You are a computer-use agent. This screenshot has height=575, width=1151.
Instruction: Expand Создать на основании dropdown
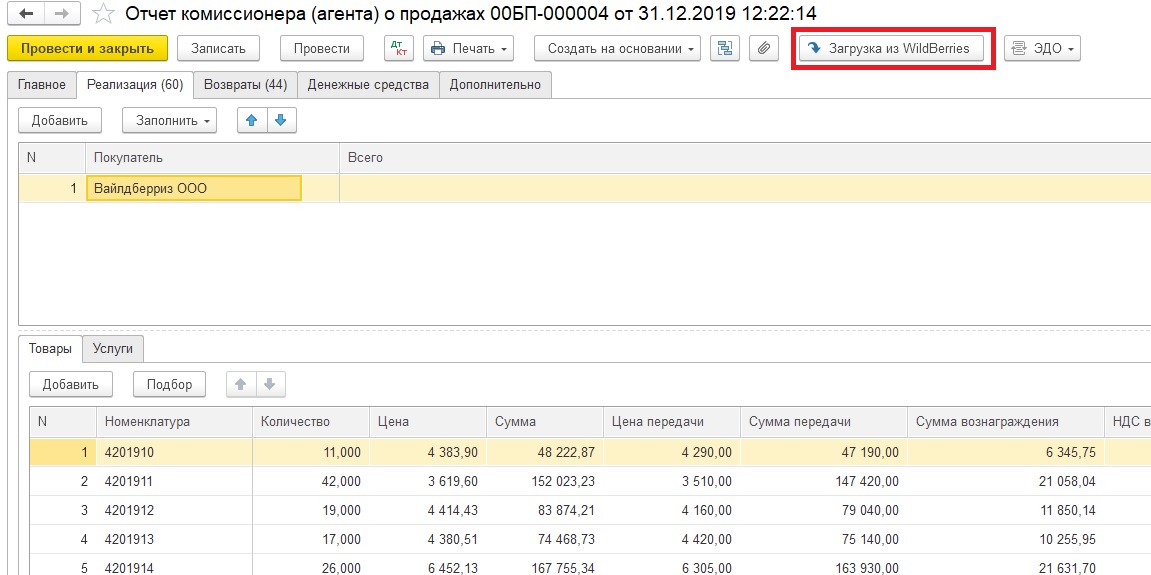(x=617, y=48)
